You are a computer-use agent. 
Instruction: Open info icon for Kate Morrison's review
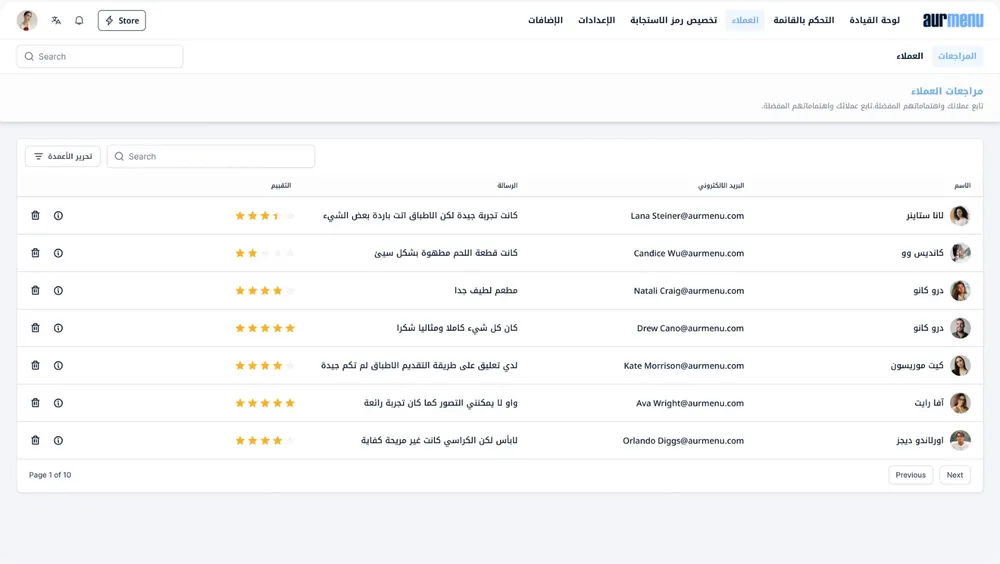pyautogui.click(x=58, y=366)
